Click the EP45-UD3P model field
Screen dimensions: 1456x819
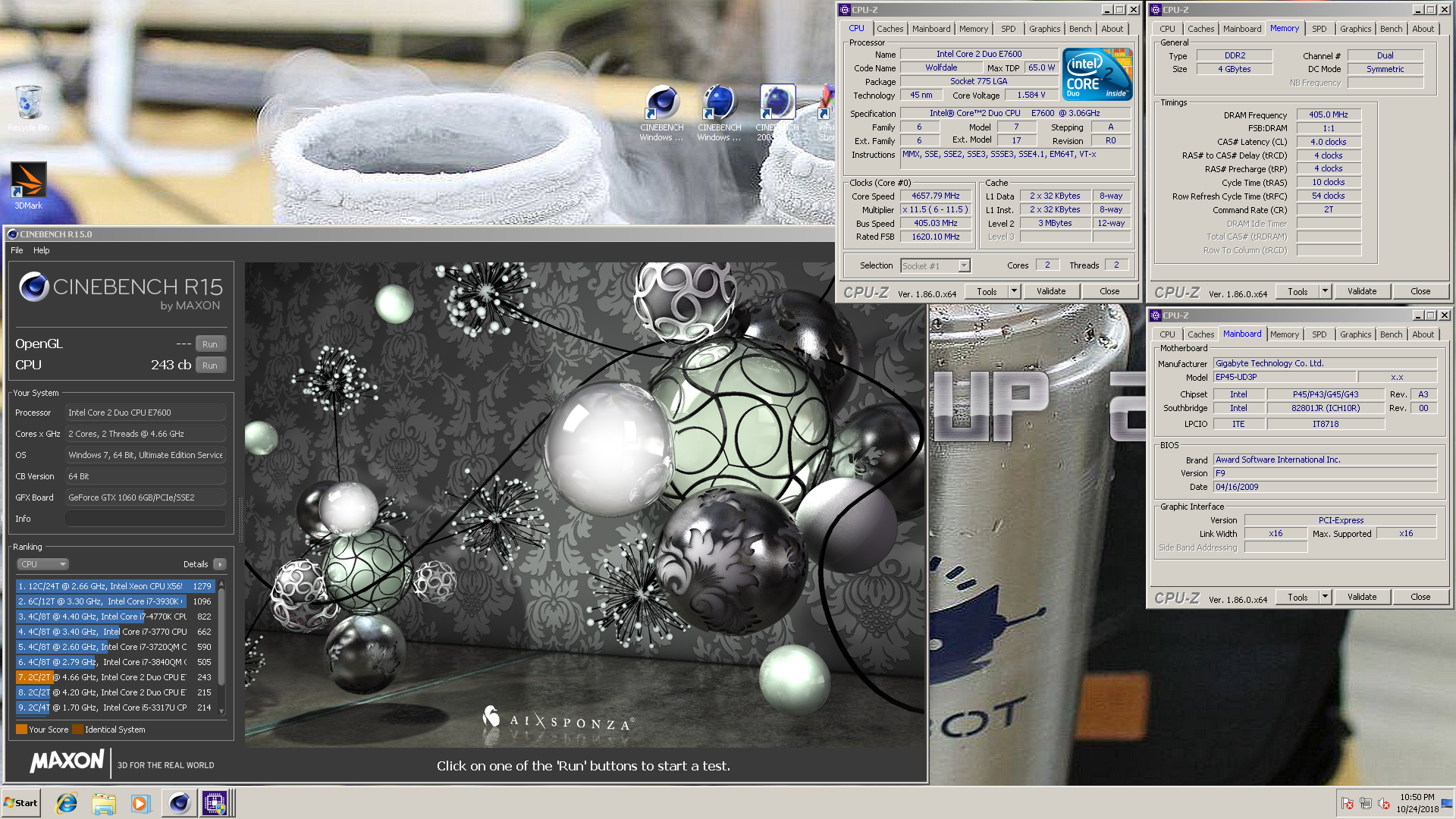point(1284,377)
